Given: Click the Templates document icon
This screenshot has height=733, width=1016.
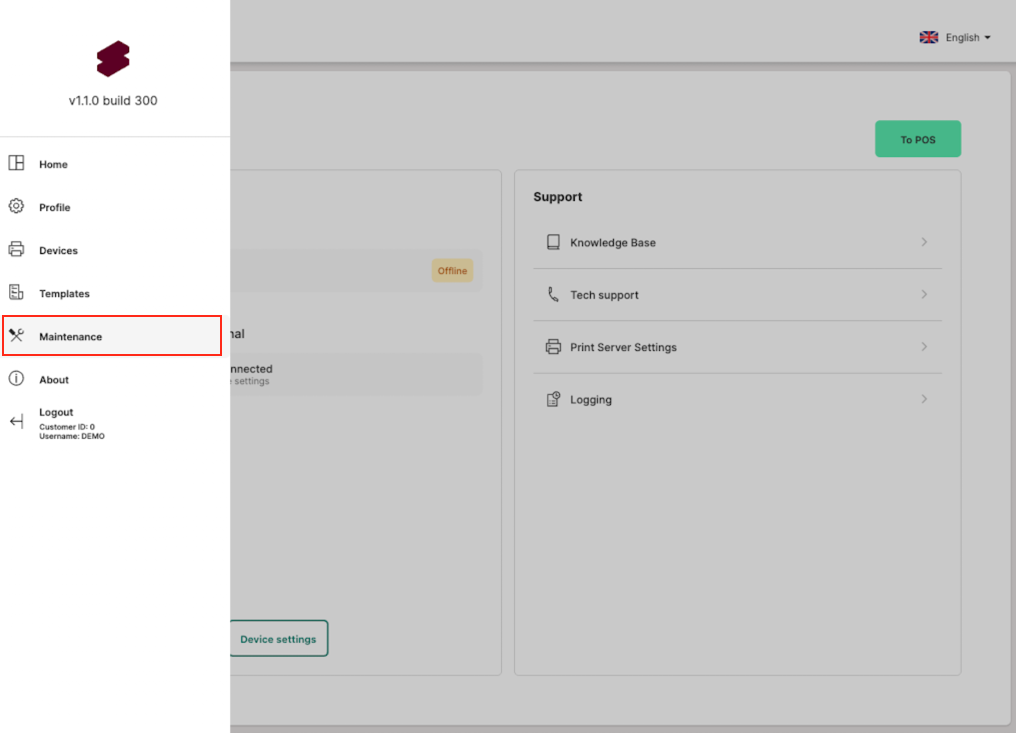Looking at the screenshot, I should point(16,292).
